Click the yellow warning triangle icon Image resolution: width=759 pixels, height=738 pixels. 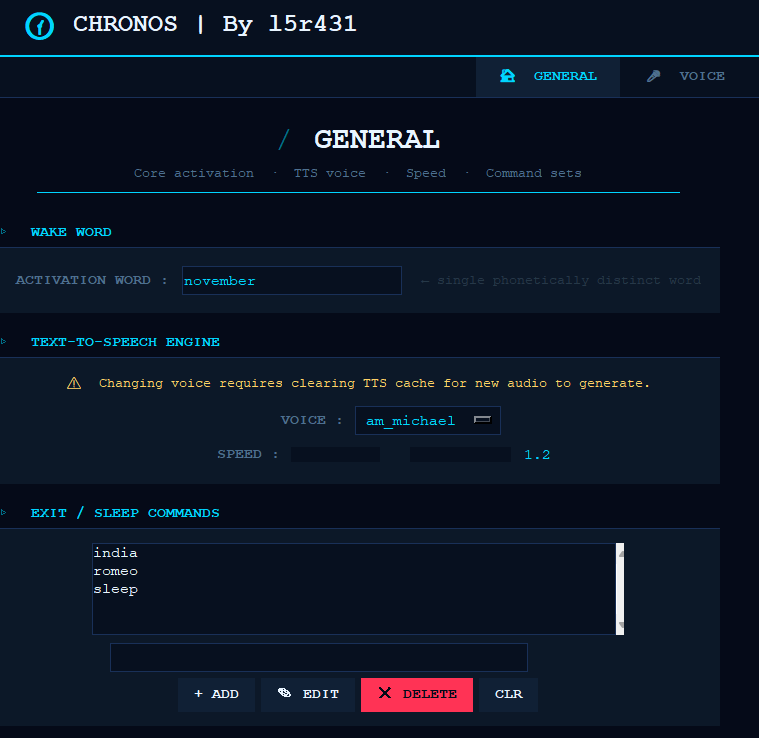coord(74,383)
